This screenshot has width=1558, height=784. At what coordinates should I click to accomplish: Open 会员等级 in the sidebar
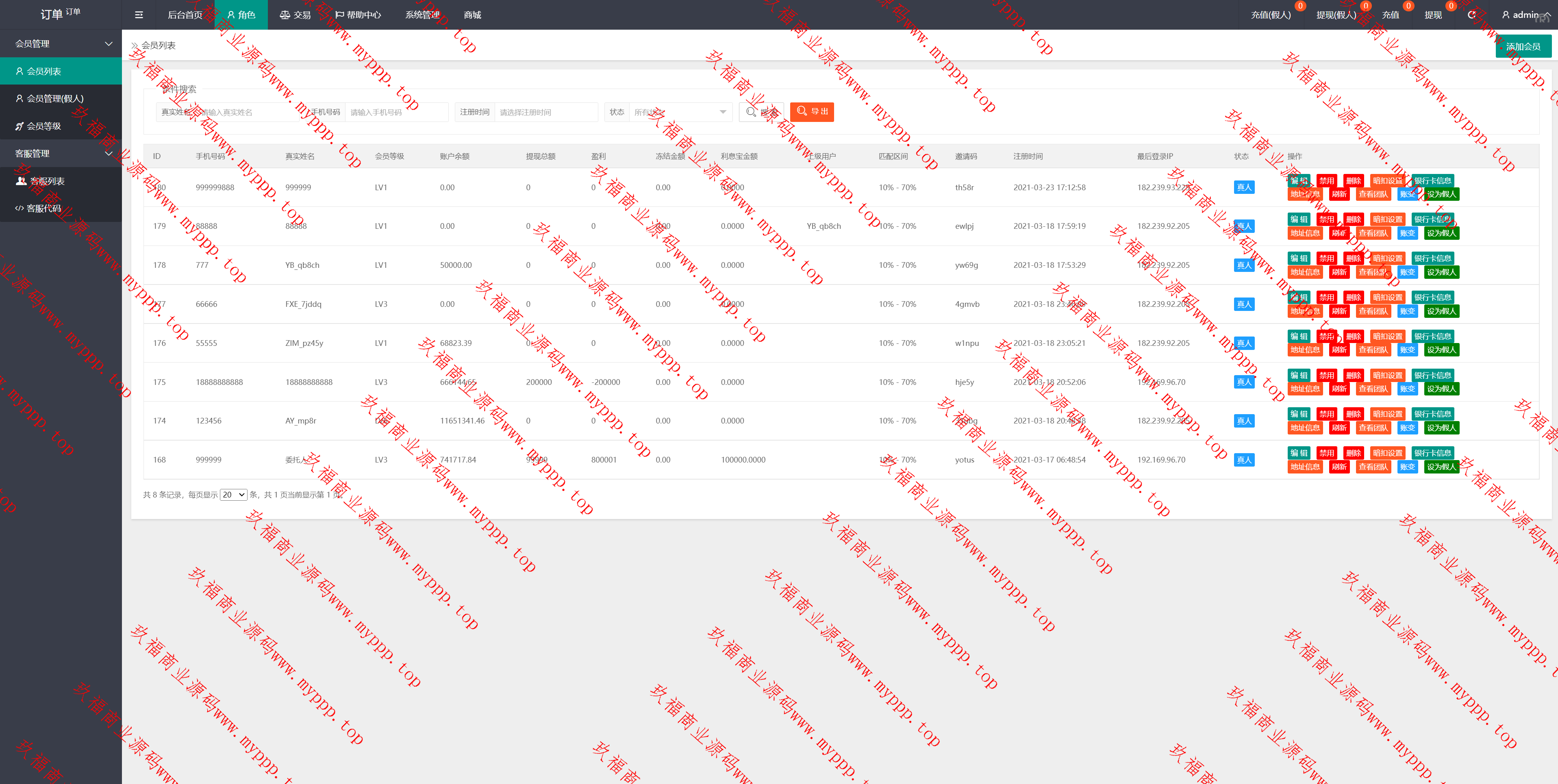click(x=43, y=126)
